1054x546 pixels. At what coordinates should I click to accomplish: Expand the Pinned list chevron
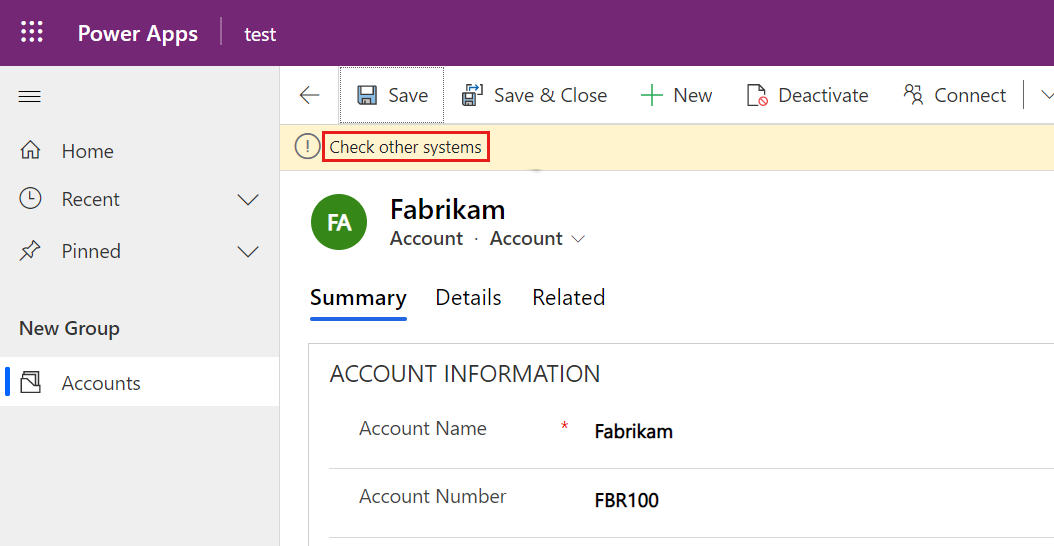247,252
